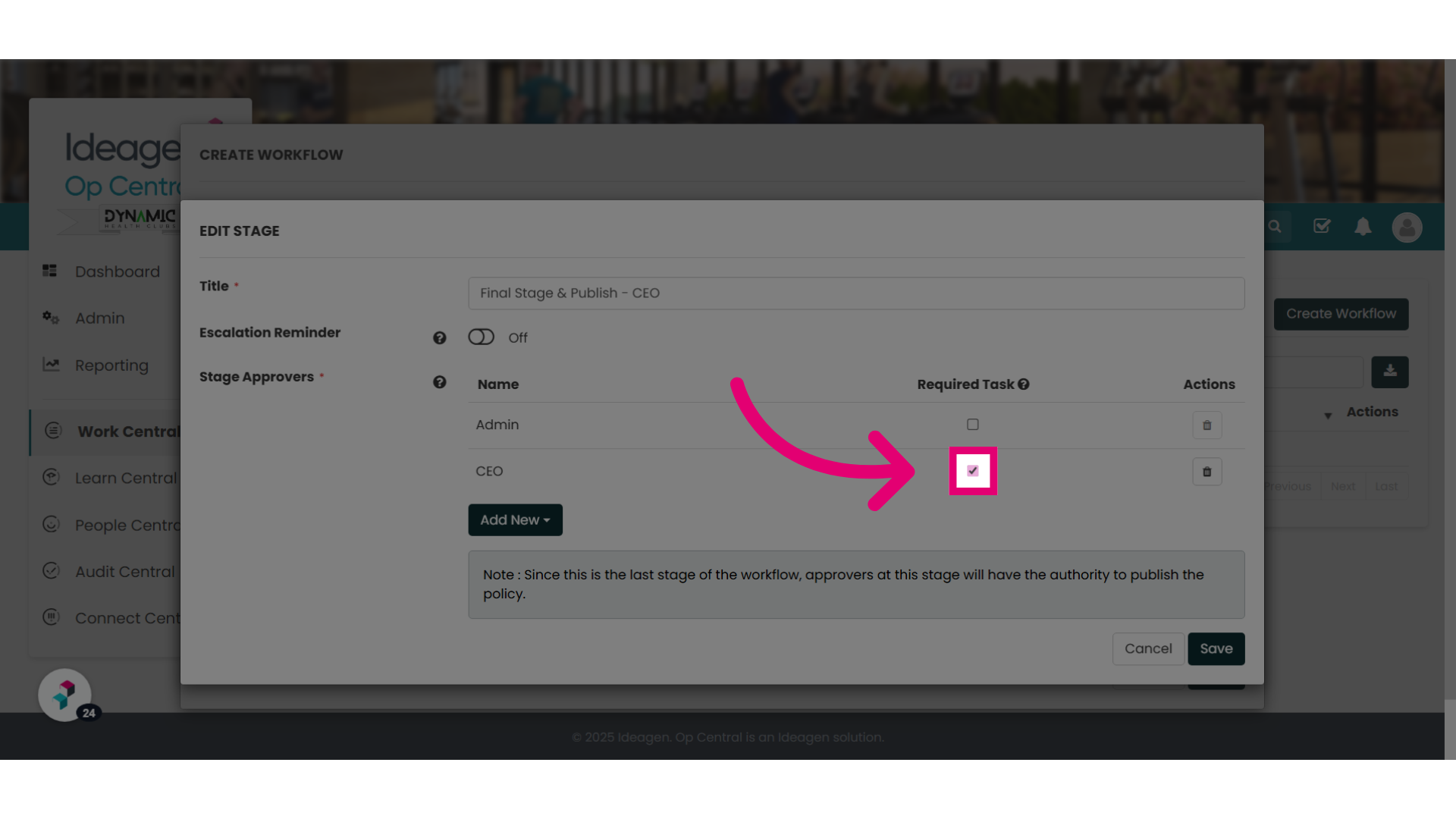
Task: Open the search icon in header
Action: pyautogui.click(x=1275, y=227)
